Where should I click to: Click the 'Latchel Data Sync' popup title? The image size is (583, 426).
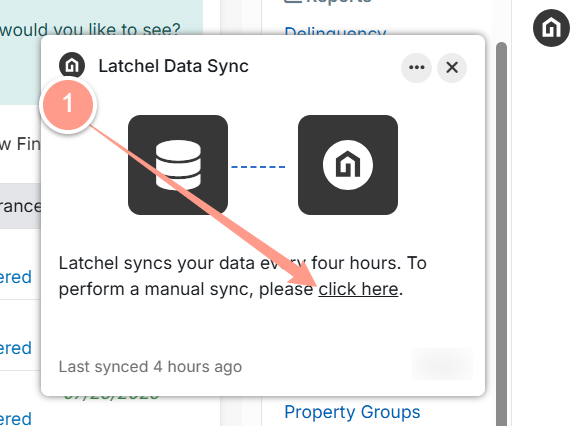[x=173, y=67]
